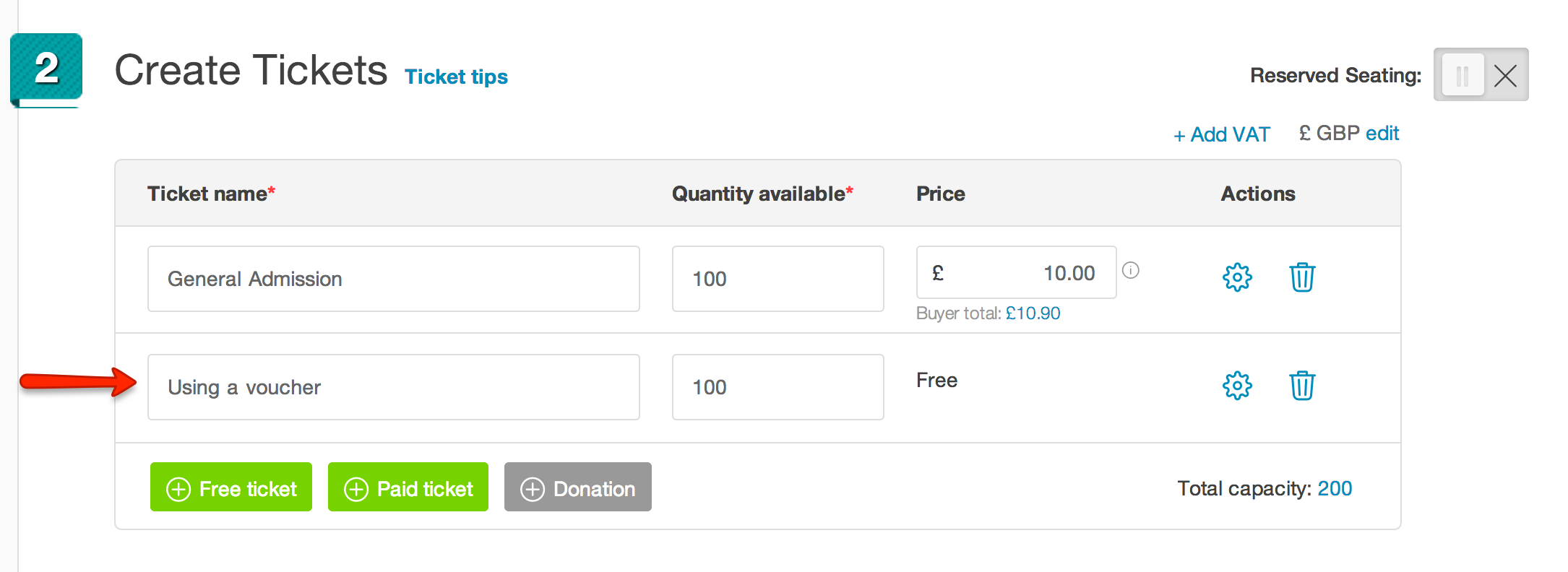The height and width of the screenshot is (572, 1568).
Task: Delete the General Admission ticket with trash icon
Action: pos(1302,277)
